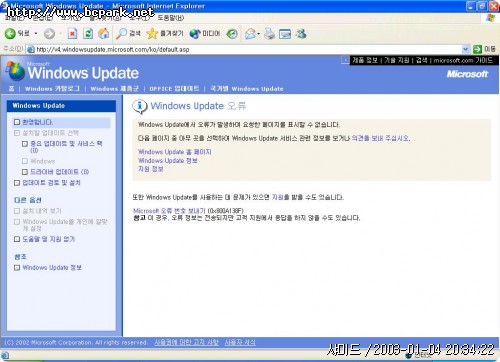The height and width of the screenshot is (362, 500).
Task: Select Windows Update 정보 in the sidebar
Action: [x=52, y=268]
